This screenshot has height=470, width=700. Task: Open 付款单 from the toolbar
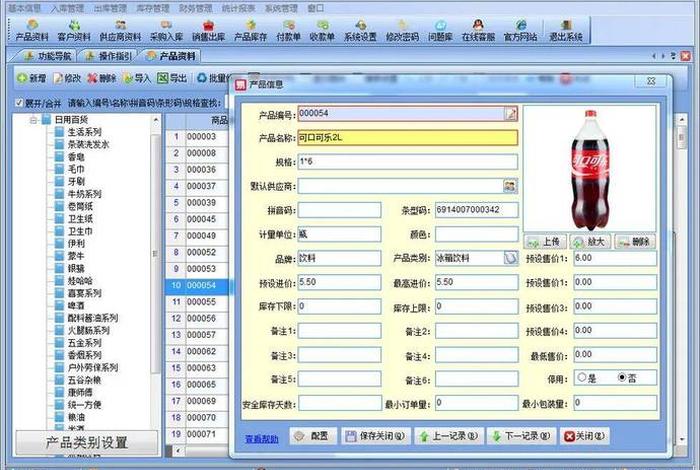(x=288, y=30)
